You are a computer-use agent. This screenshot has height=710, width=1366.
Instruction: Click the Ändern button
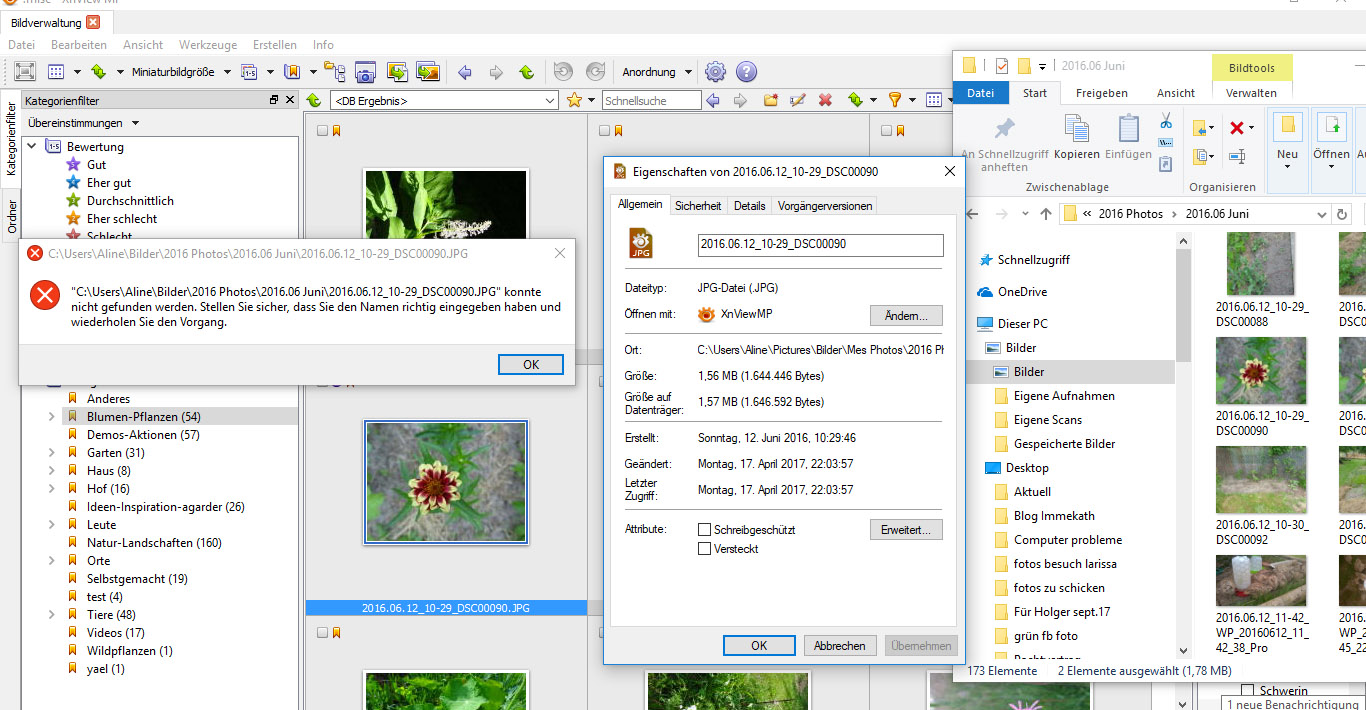click(x=906, y=316)
